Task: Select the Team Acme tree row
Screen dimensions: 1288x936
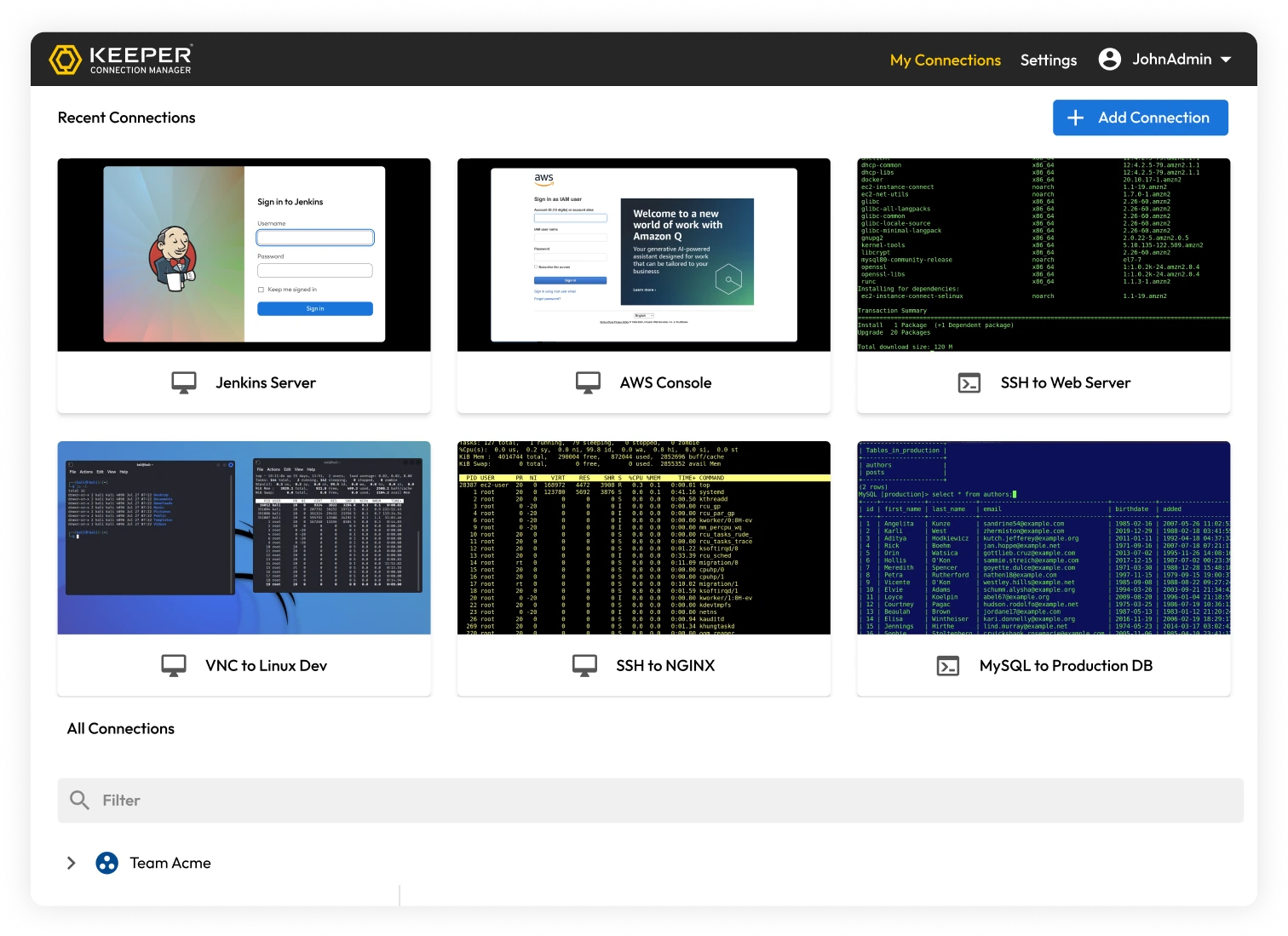Action: click(139, 863)
